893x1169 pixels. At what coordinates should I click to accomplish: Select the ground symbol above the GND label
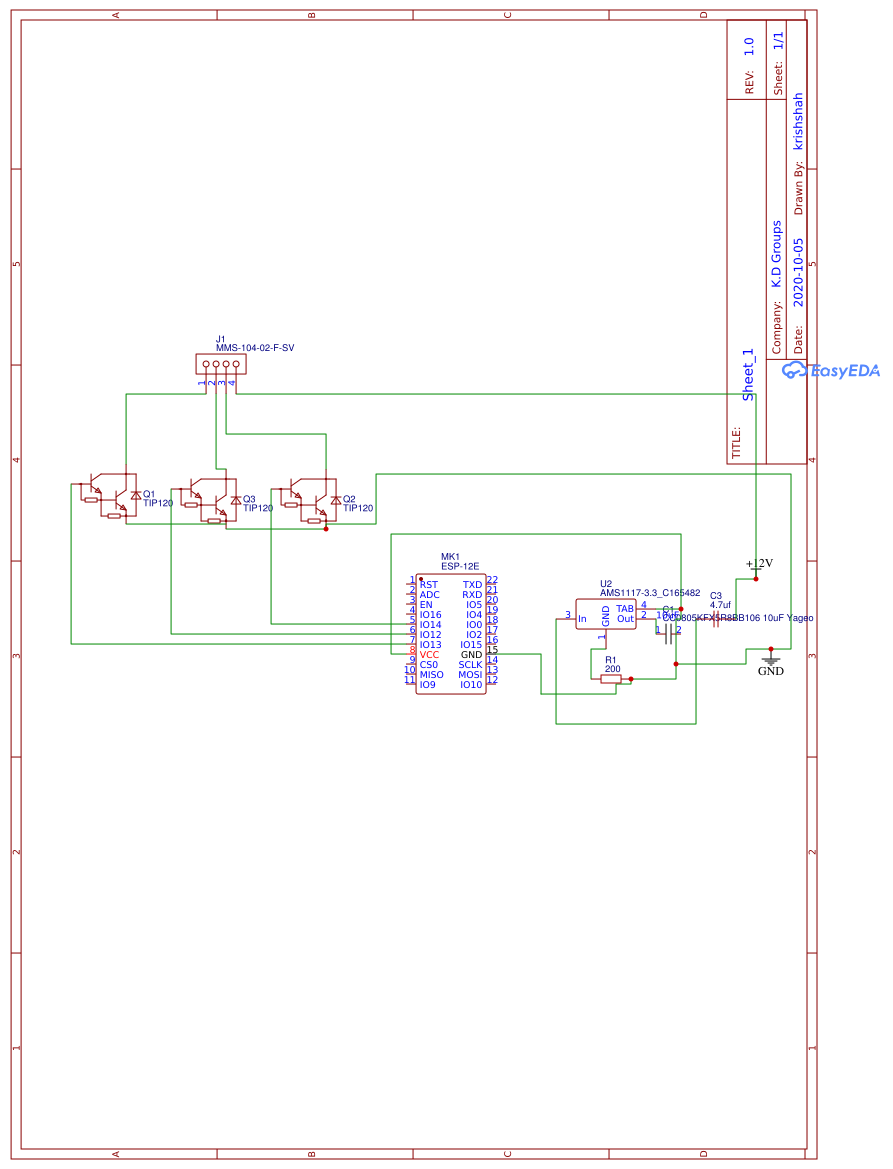tap(771, 660)
